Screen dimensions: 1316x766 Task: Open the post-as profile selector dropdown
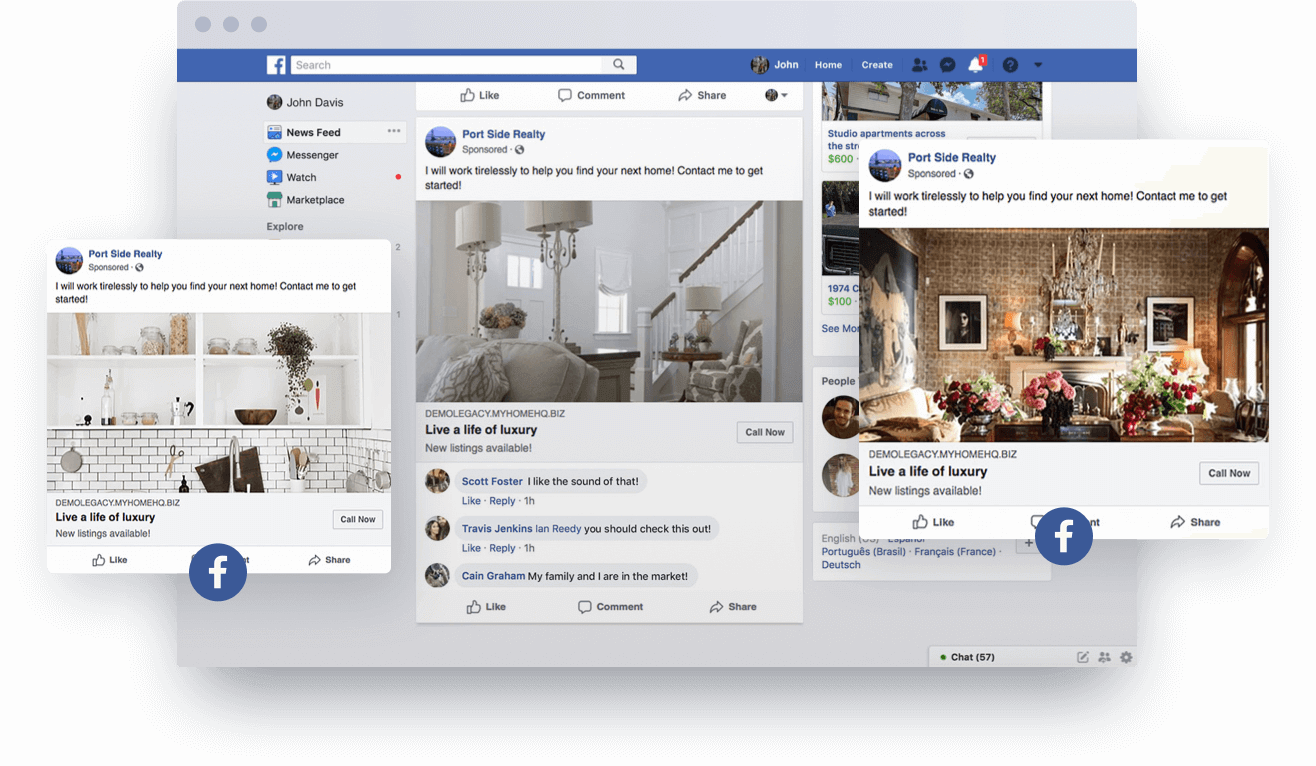pos(776,95)
